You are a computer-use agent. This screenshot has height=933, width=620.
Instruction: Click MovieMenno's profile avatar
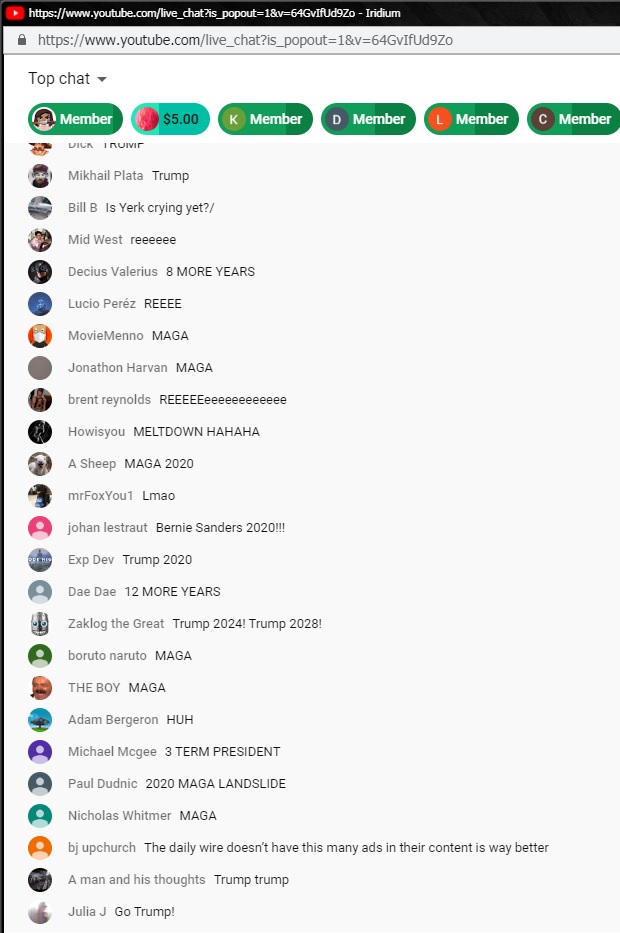click(x=40, y=336)
